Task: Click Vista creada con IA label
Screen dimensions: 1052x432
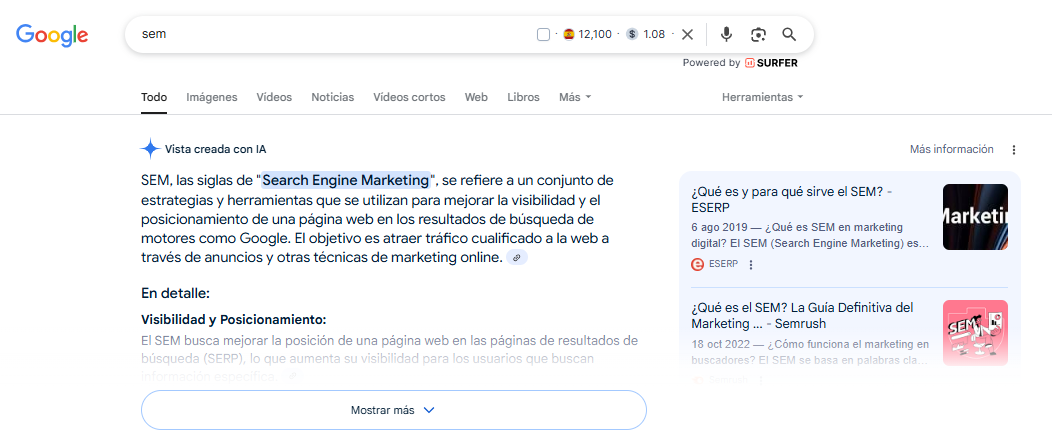Action: point(215,150)
